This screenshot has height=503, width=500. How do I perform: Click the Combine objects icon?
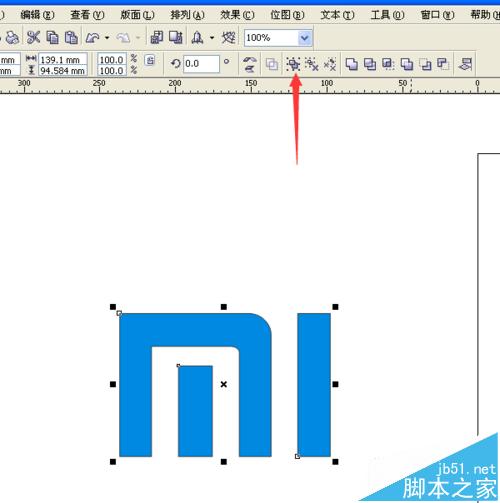coord(272,64)
